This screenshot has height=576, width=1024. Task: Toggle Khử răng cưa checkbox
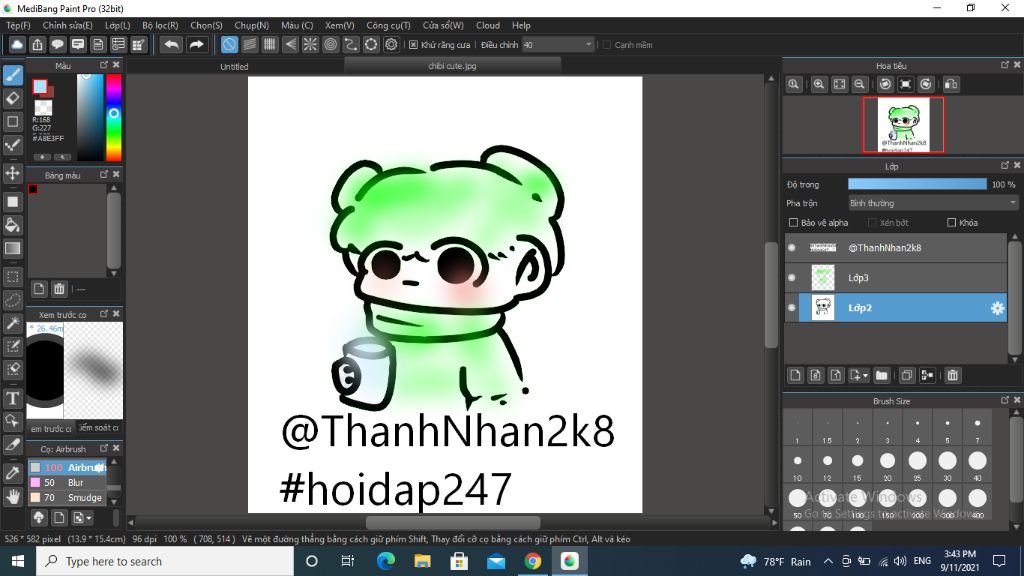(413, 44)
